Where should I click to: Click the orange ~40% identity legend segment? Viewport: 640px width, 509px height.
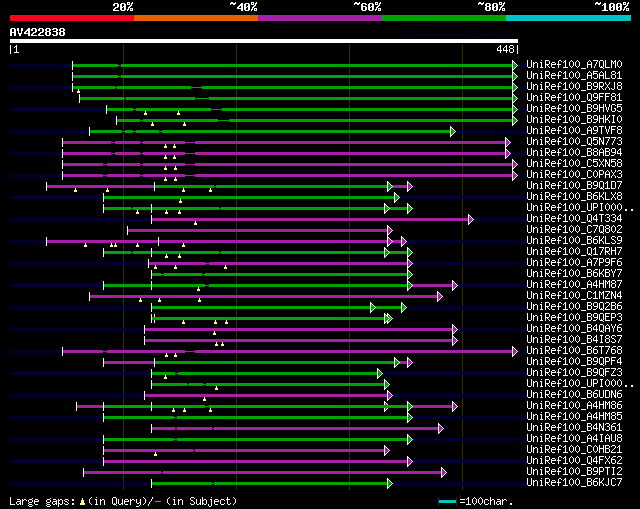coord(196,18)
